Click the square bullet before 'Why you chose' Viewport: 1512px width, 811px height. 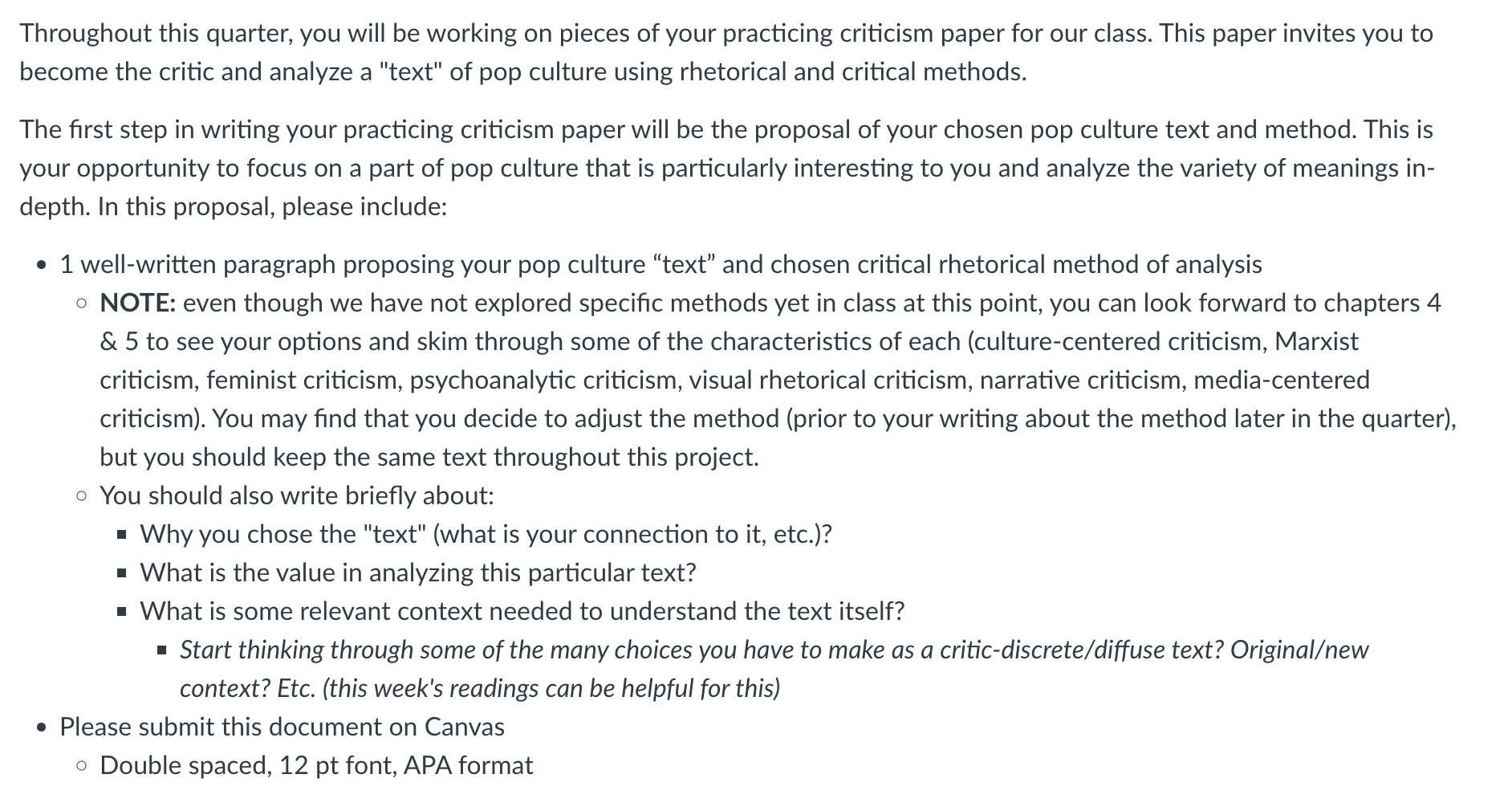coord(121,535)
